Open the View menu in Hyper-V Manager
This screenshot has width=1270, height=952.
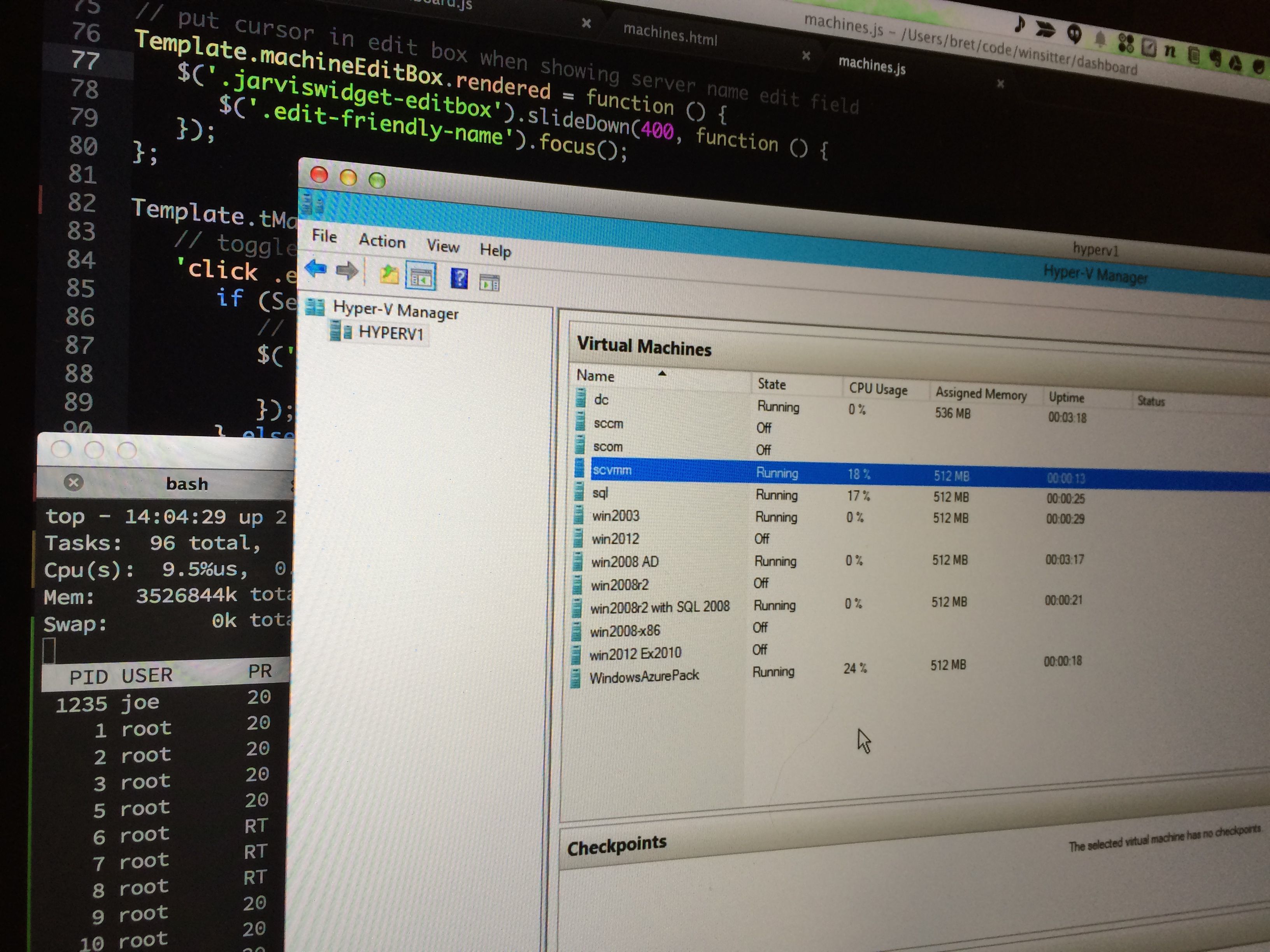point(443,246)
